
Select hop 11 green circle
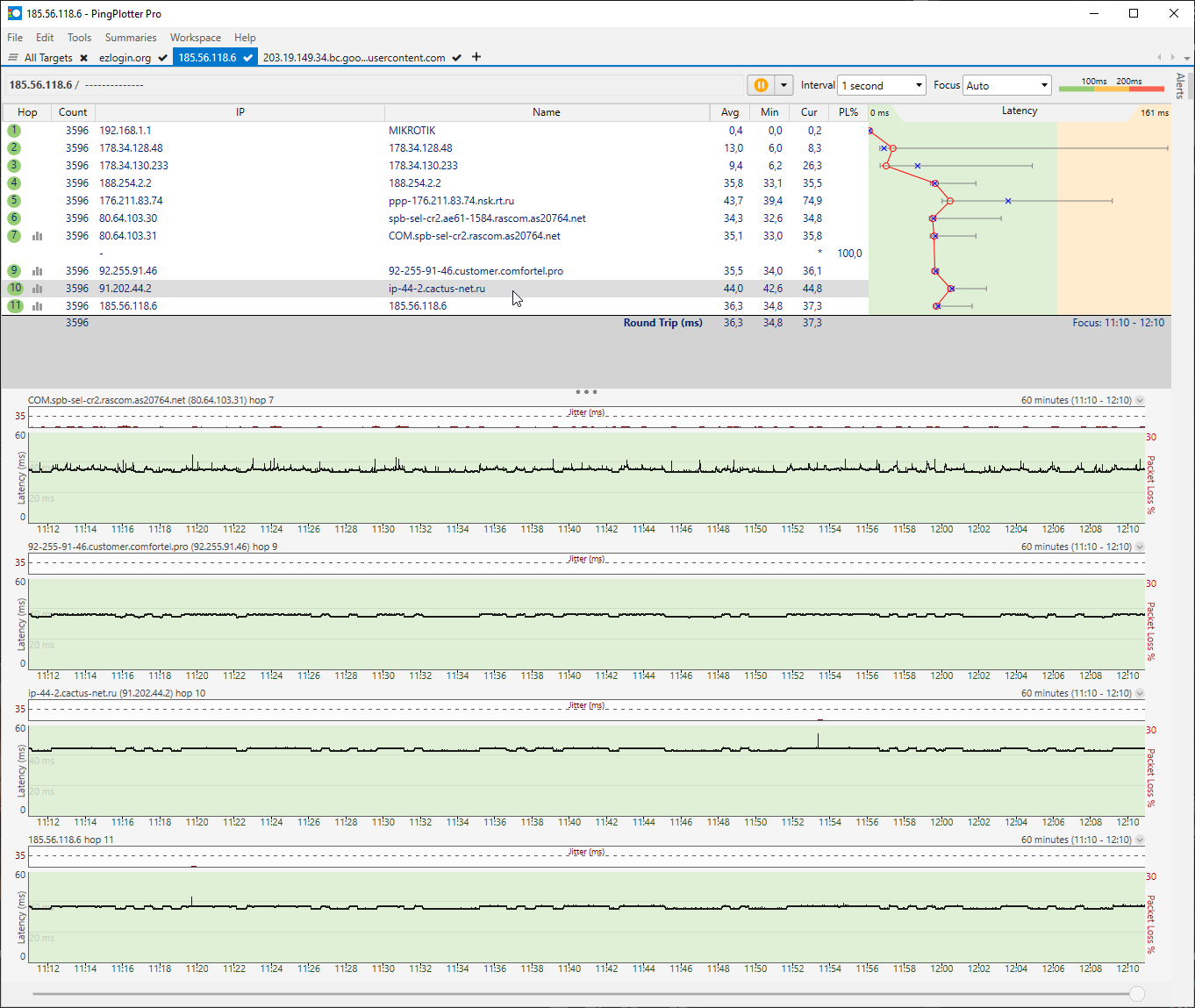point(15,305)
